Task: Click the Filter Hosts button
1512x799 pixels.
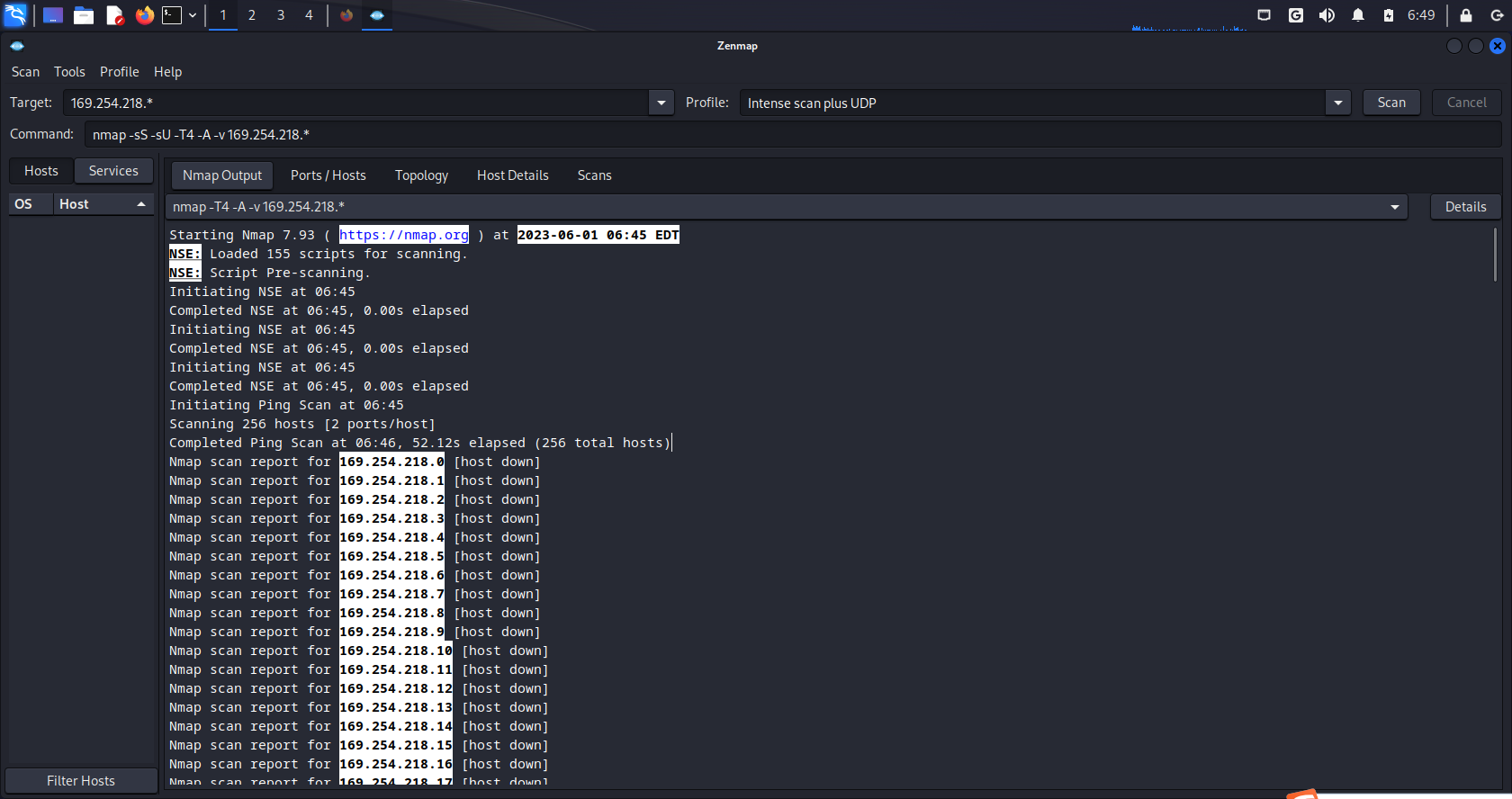Action: pyautogui.click(x=81, y=781)
